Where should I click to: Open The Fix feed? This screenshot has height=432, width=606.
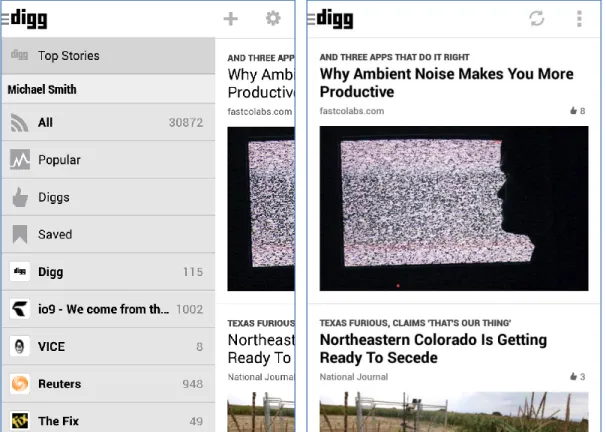[x=108, y=419]
